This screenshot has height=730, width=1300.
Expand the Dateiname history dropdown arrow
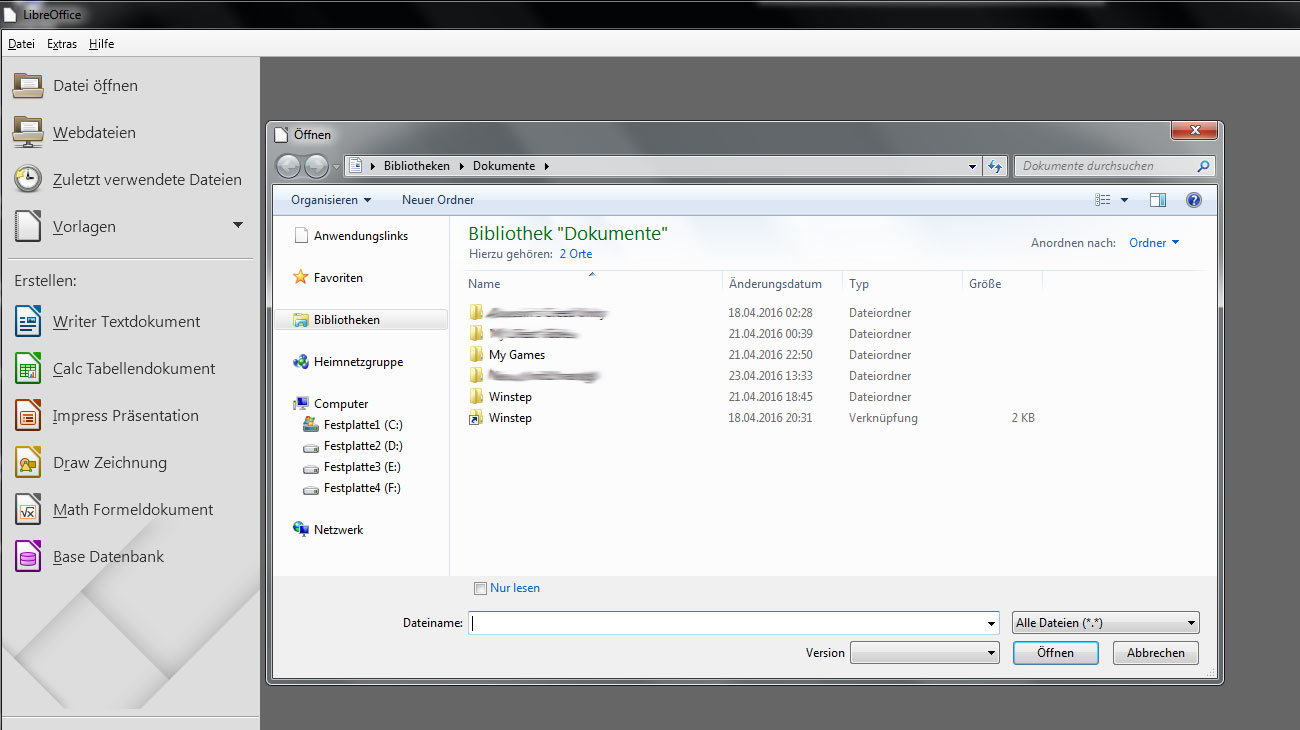[990, 623]
